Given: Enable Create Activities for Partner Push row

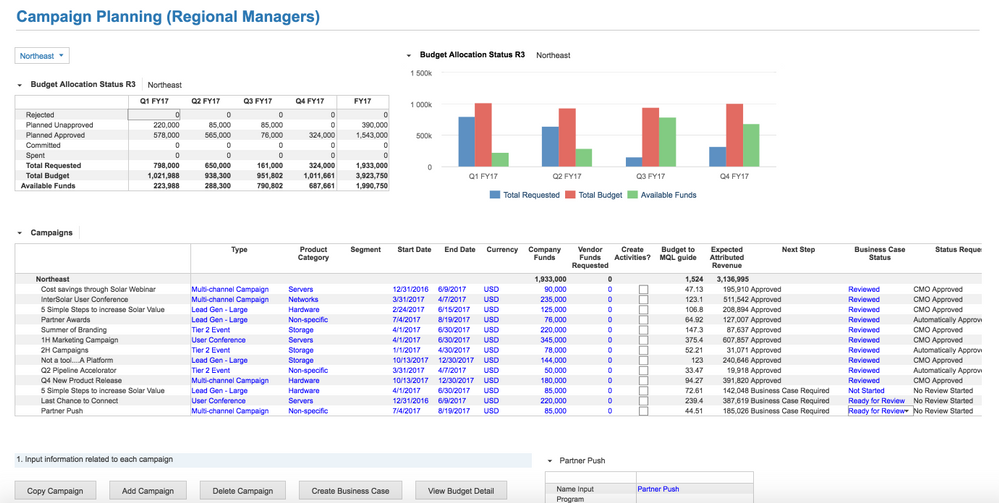Looking at the screenshot, I should [x=643, y=411].
